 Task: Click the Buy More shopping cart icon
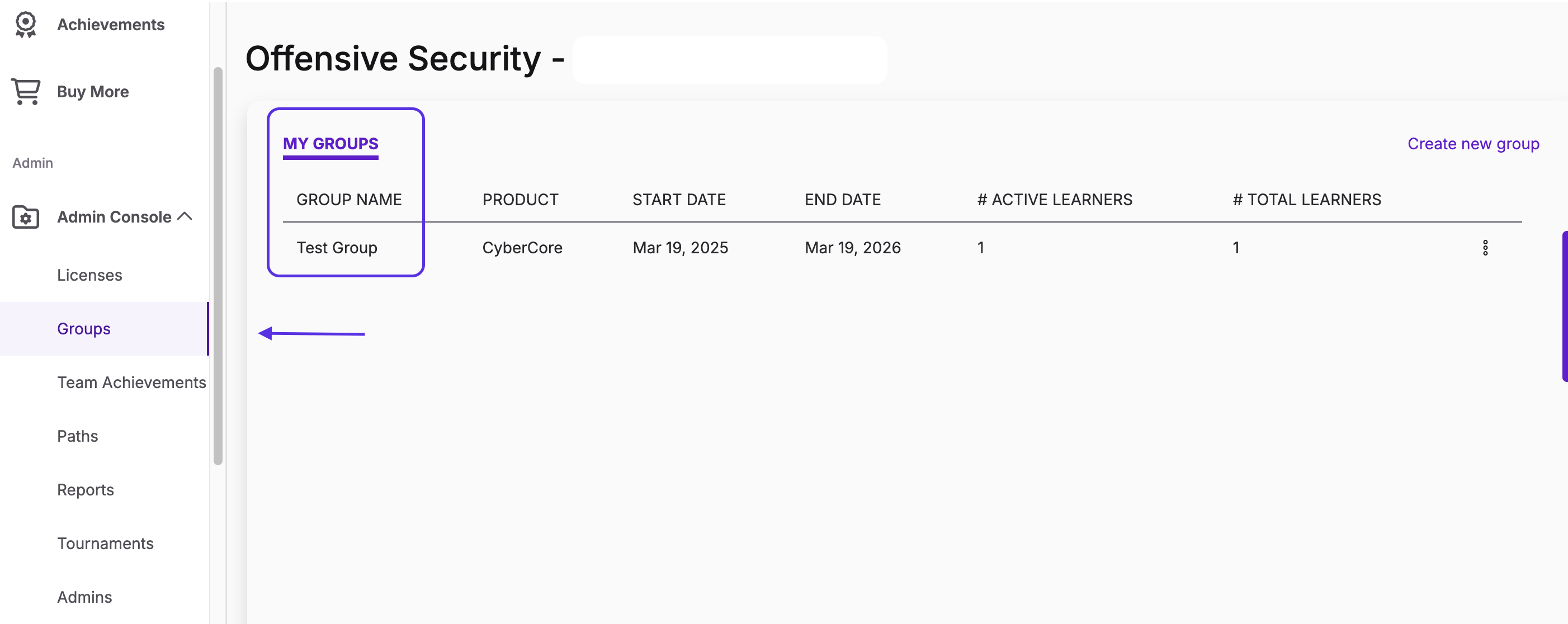26,91
